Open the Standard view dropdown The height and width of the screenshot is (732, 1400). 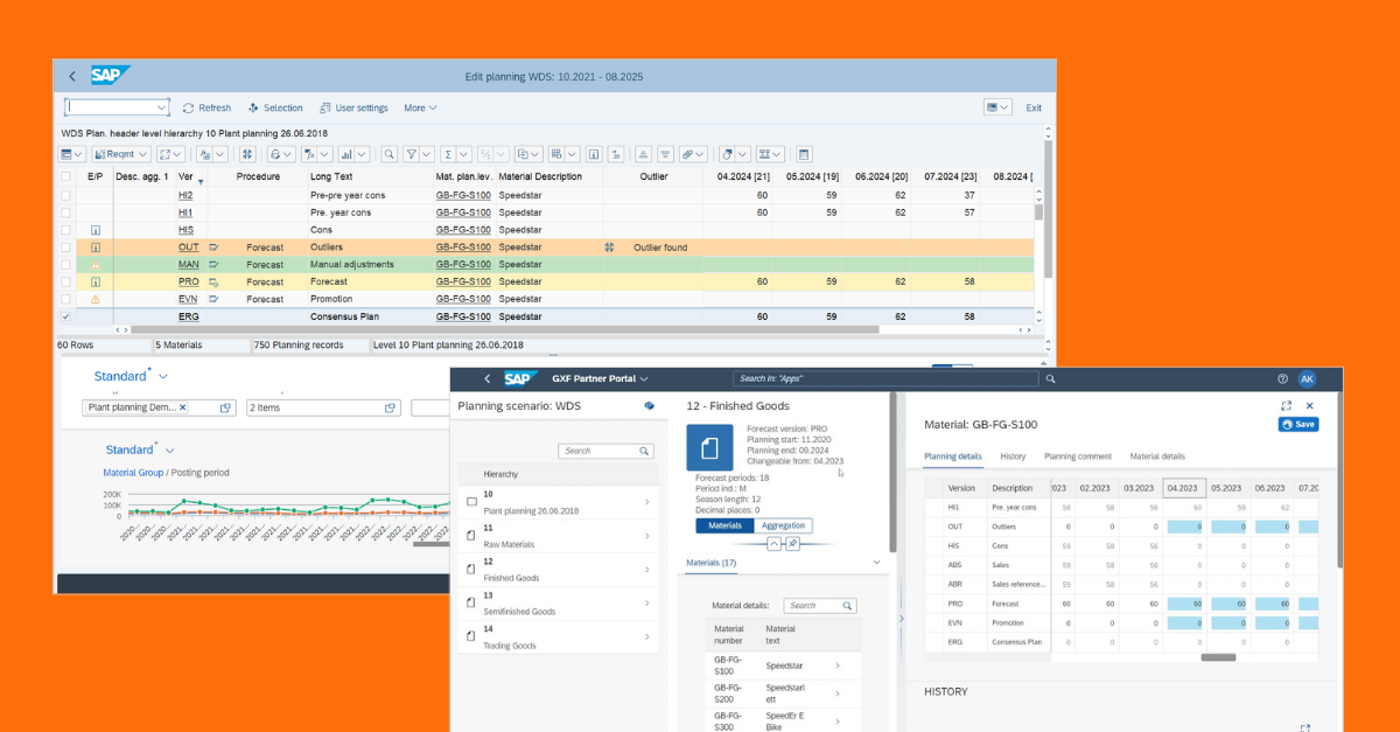pos(130,376)
